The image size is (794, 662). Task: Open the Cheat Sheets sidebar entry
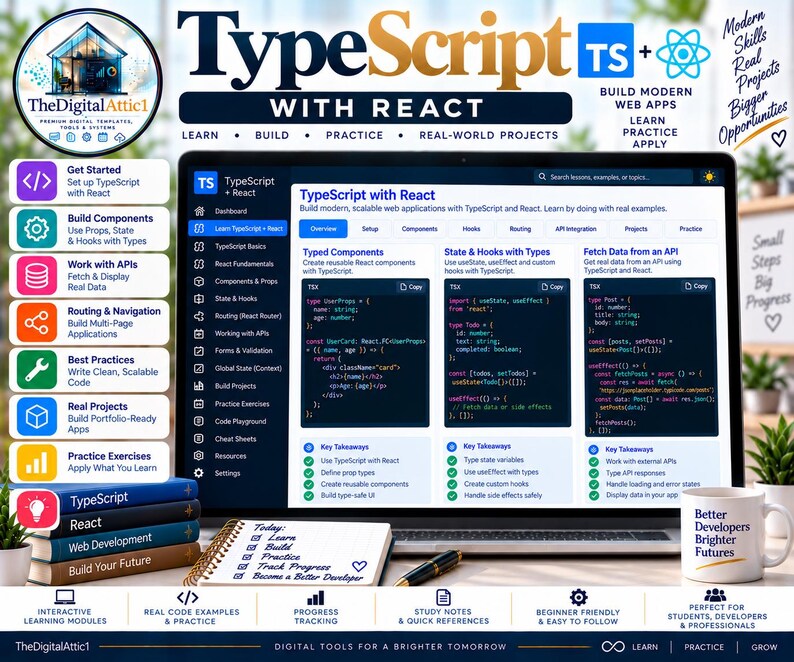click(237, 439)
